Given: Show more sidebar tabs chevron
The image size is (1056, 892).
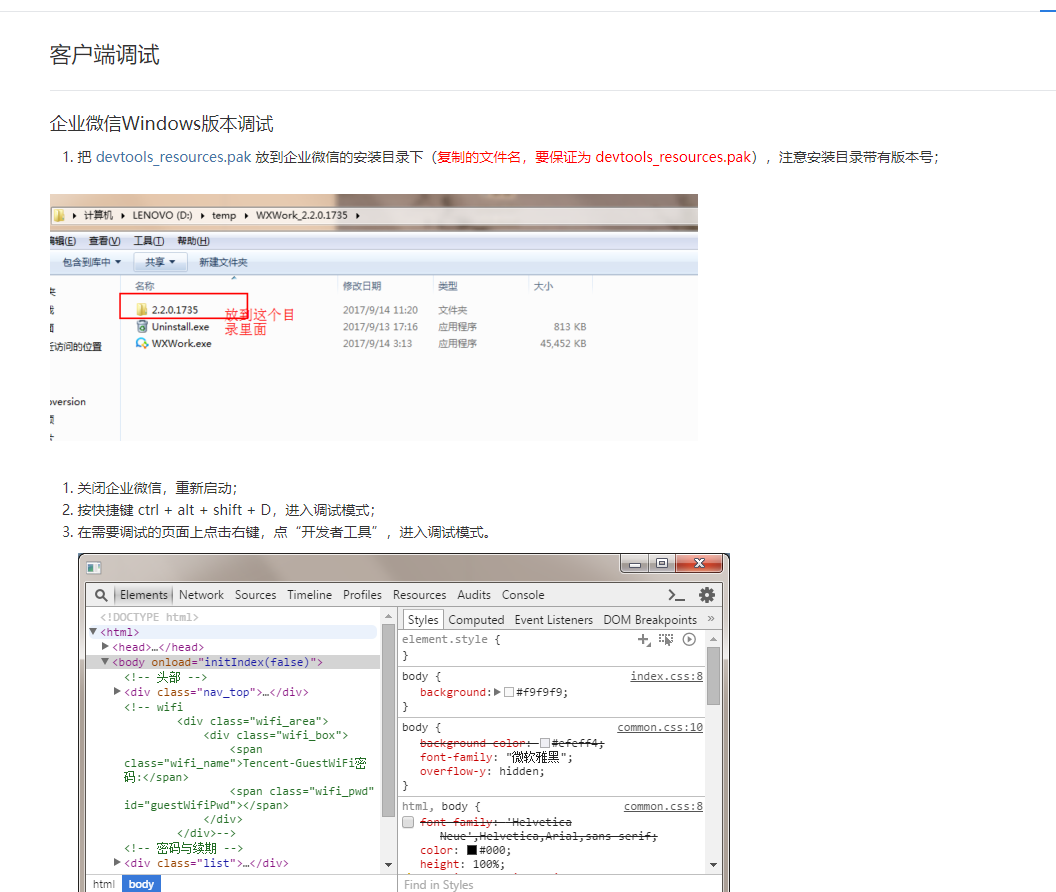Looking at the screenshot, I should point(711,618).
